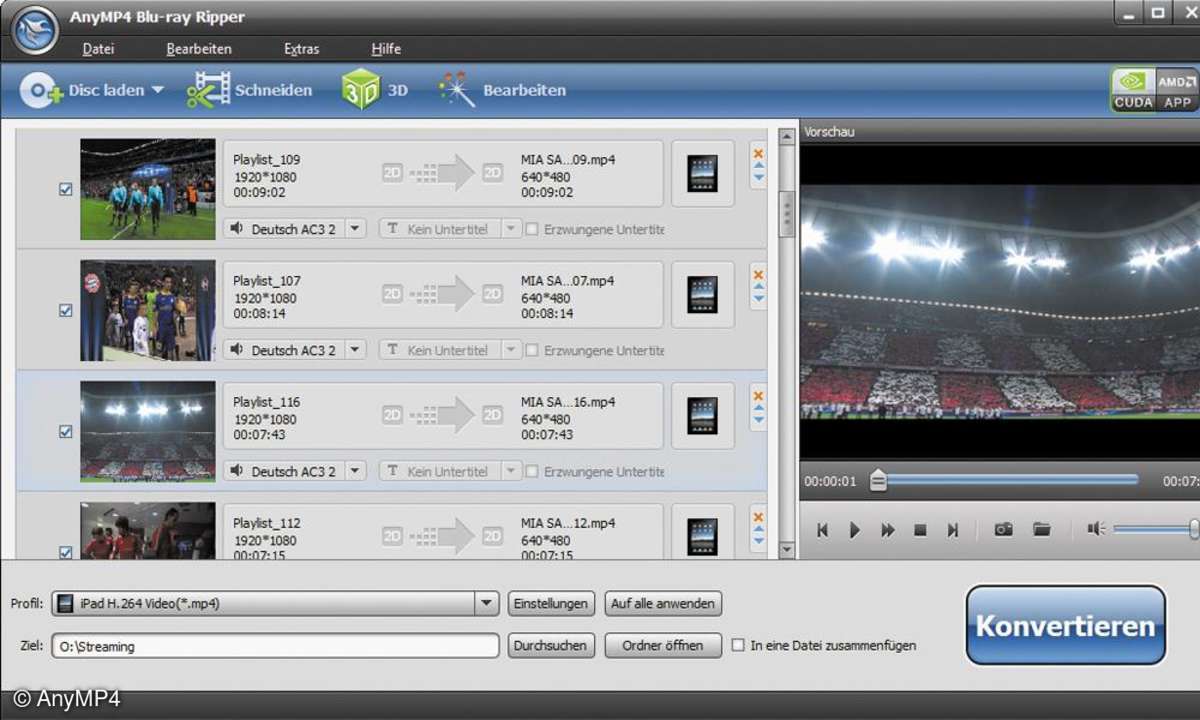Open audio track dropdown for Playlist_109
The height and width of the screenshot is (720, 1200).
[x=355, y=229]
